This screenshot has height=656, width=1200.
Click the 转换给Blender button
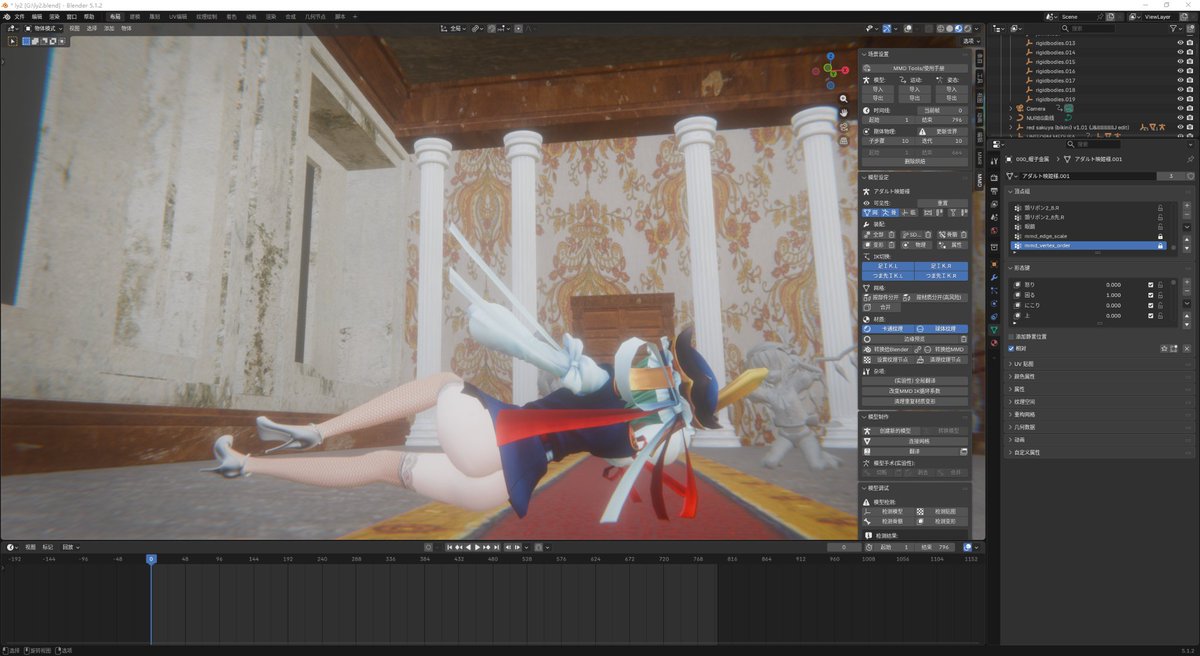888,349
